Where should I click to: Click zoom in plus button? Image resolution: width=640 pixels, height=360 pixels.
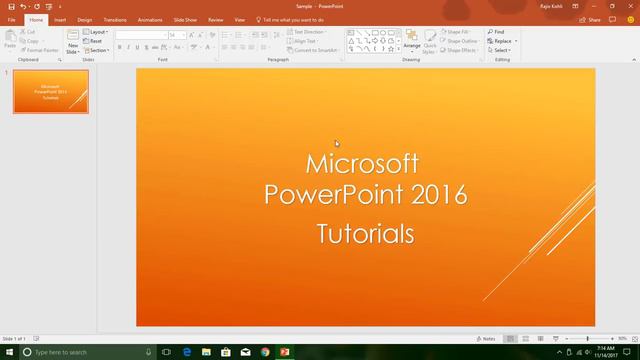pos(612,339)
